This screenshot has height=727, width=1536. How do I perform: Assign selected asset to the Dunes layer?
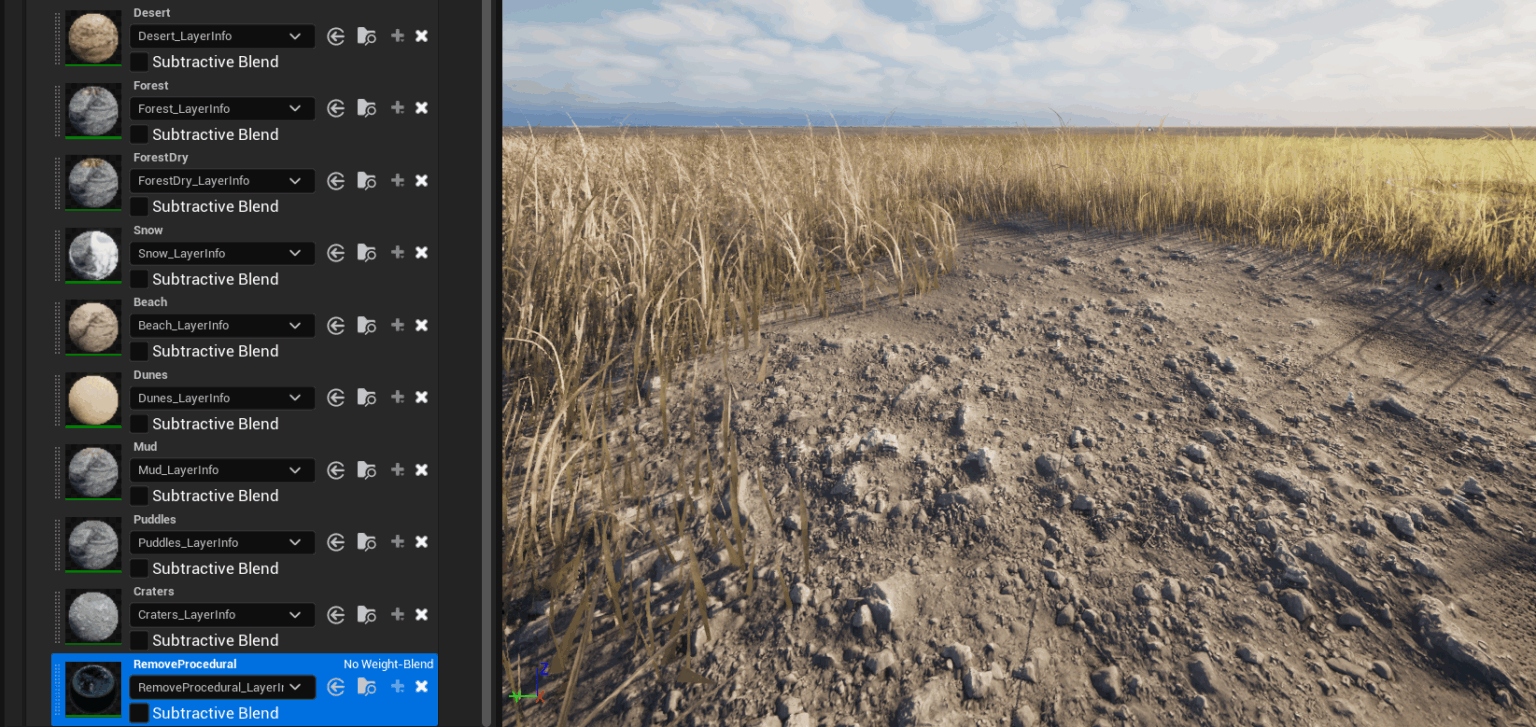(x=336, y=397)
